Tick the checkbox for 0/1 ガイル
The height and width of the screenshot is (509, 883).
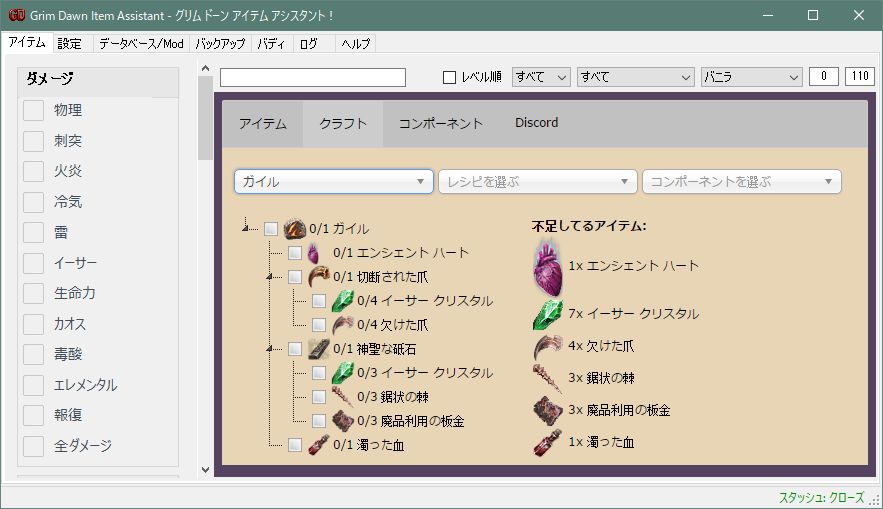271,229
